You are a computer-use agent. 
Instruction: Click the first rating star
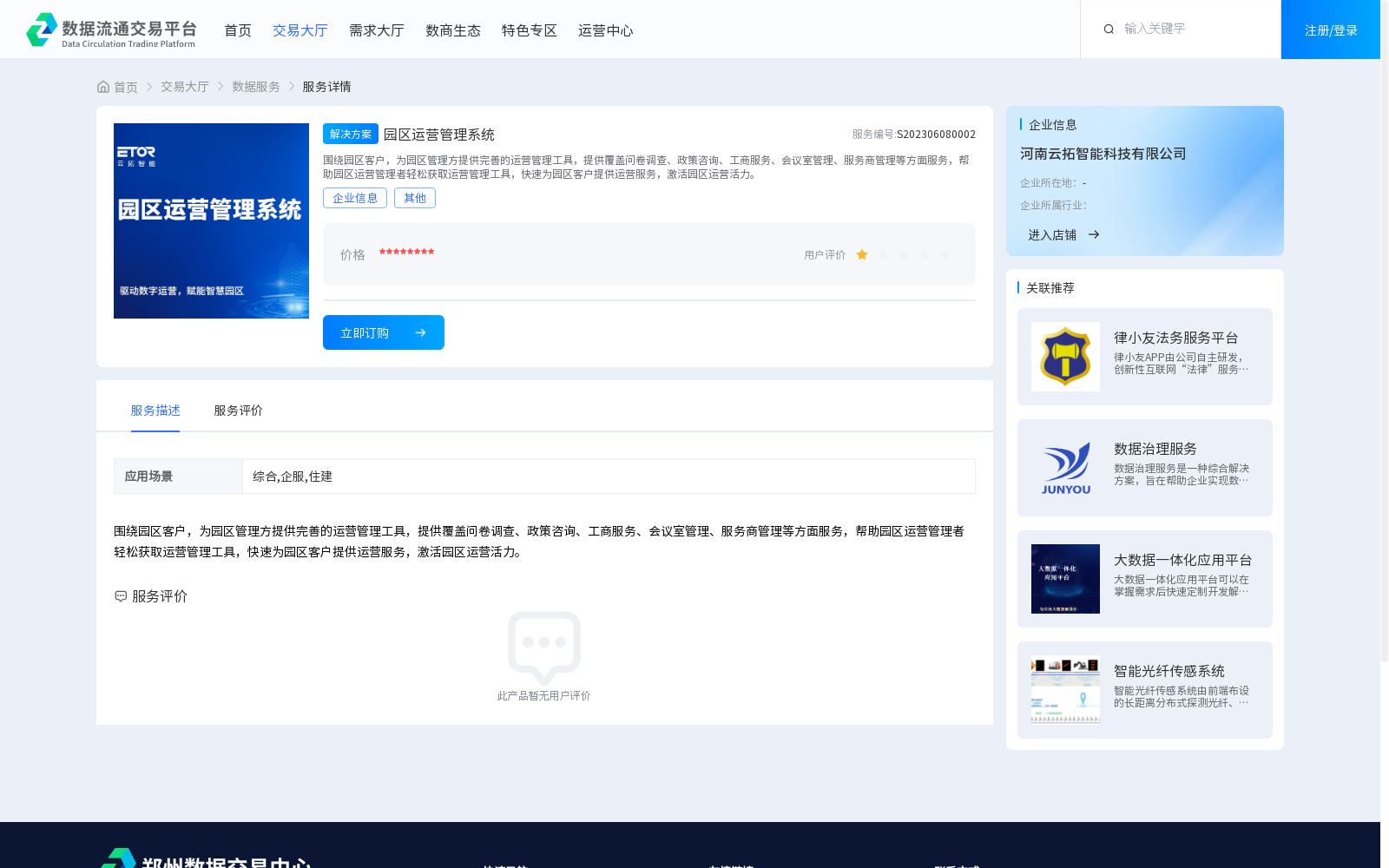862,254
